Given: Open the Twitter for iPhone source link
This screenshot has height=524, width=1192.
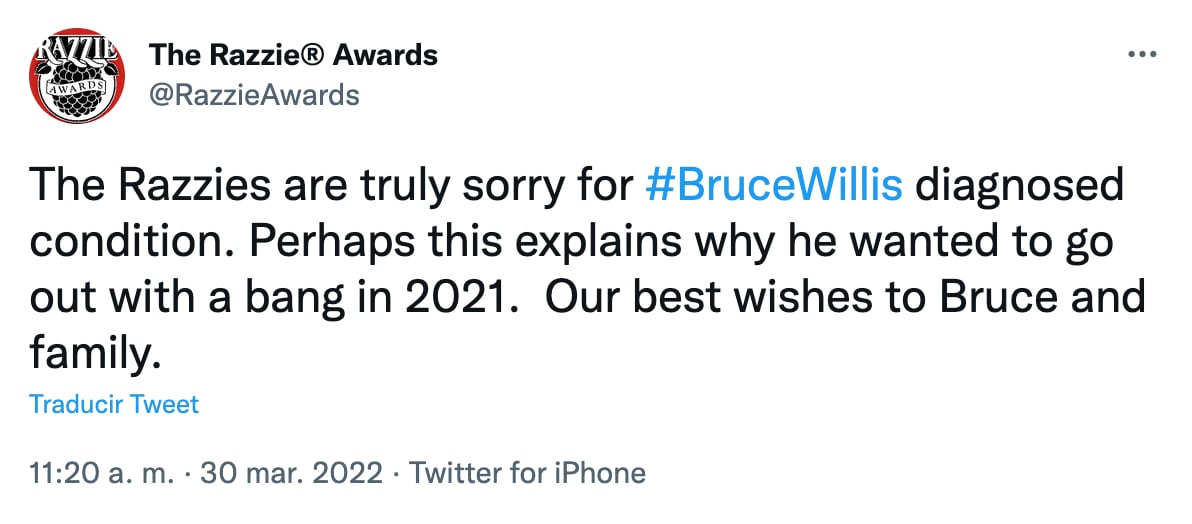Looking at the screenshot, I should [527, 472].
